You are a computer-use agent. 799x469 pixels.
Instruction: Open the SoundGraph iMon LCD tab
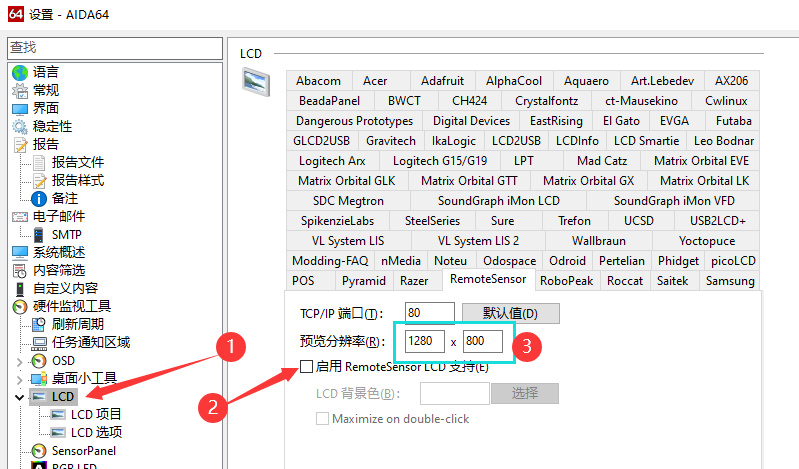[x=498, y=201]
